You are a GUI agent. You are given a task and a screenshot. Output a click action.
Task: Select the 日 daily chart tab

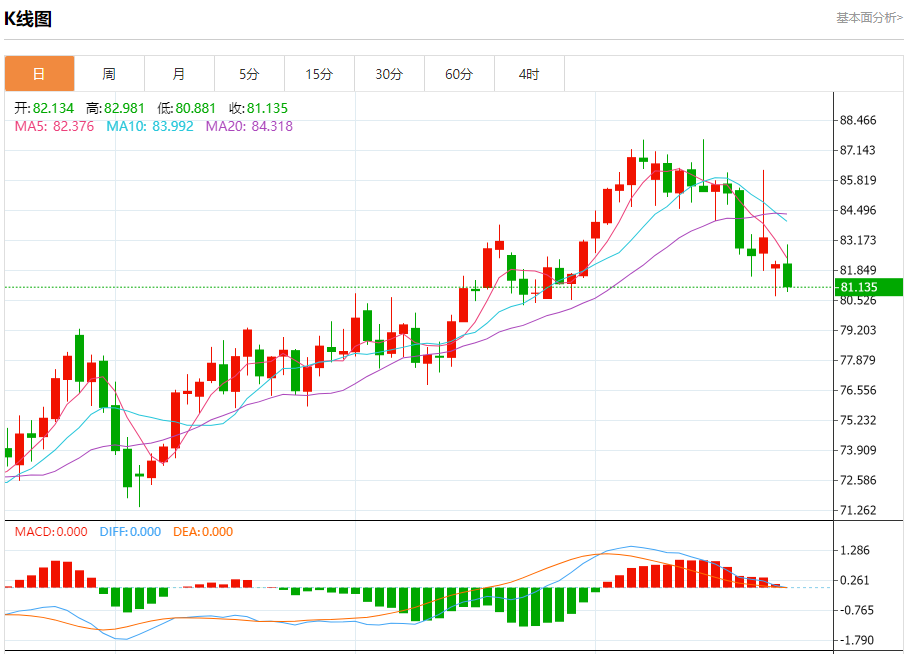click(40, 74)
